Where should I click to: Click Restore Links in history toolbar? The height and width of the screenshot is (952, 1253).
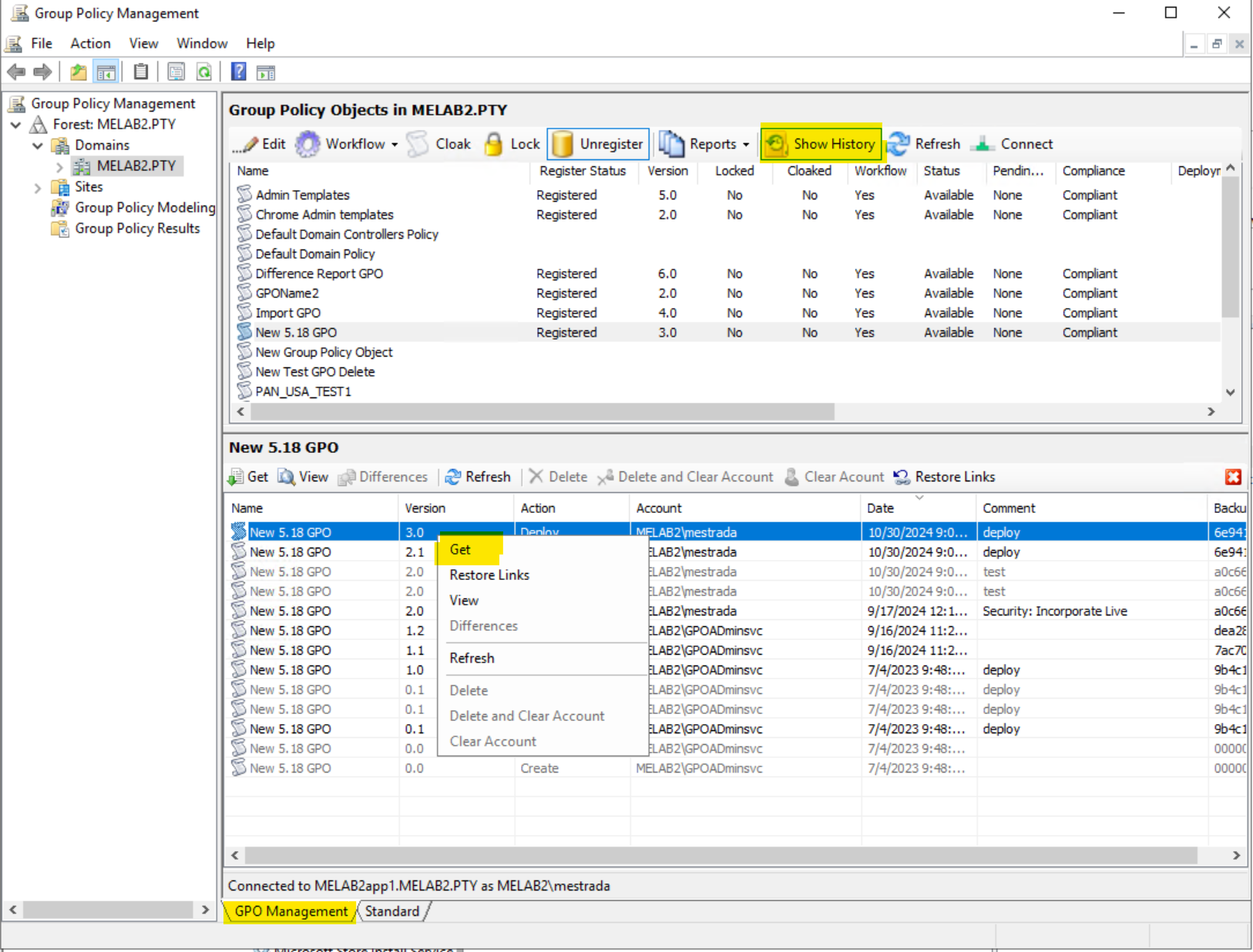[x=945, y=477]
